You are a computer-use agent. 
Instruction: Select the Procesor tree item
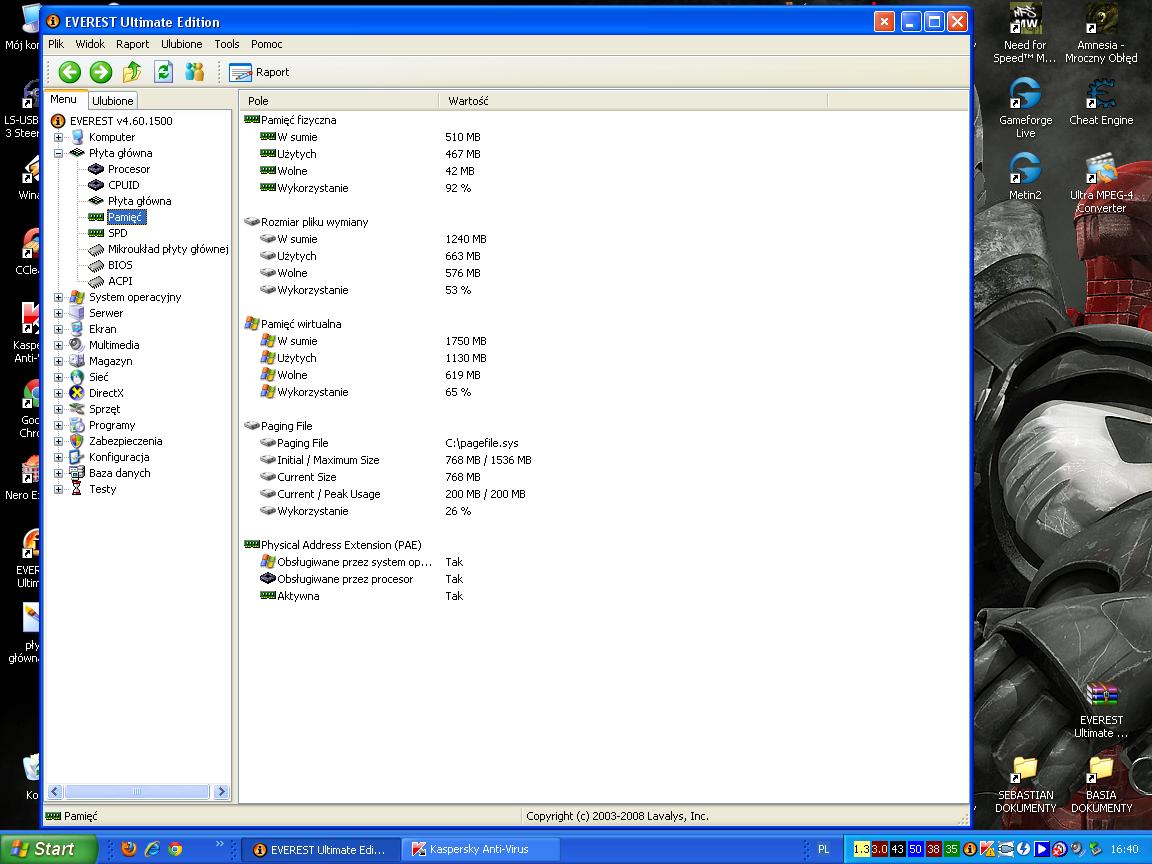point(129,169)
